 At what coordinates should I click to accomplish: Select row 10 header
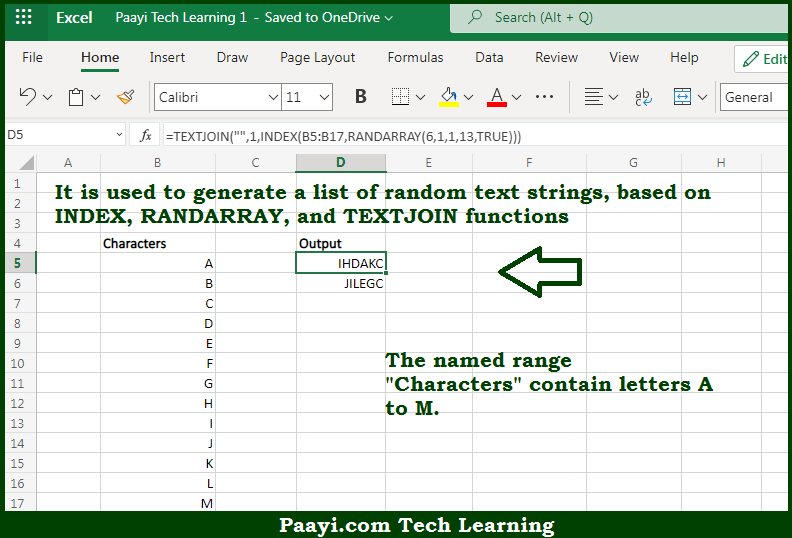(18, 363)
